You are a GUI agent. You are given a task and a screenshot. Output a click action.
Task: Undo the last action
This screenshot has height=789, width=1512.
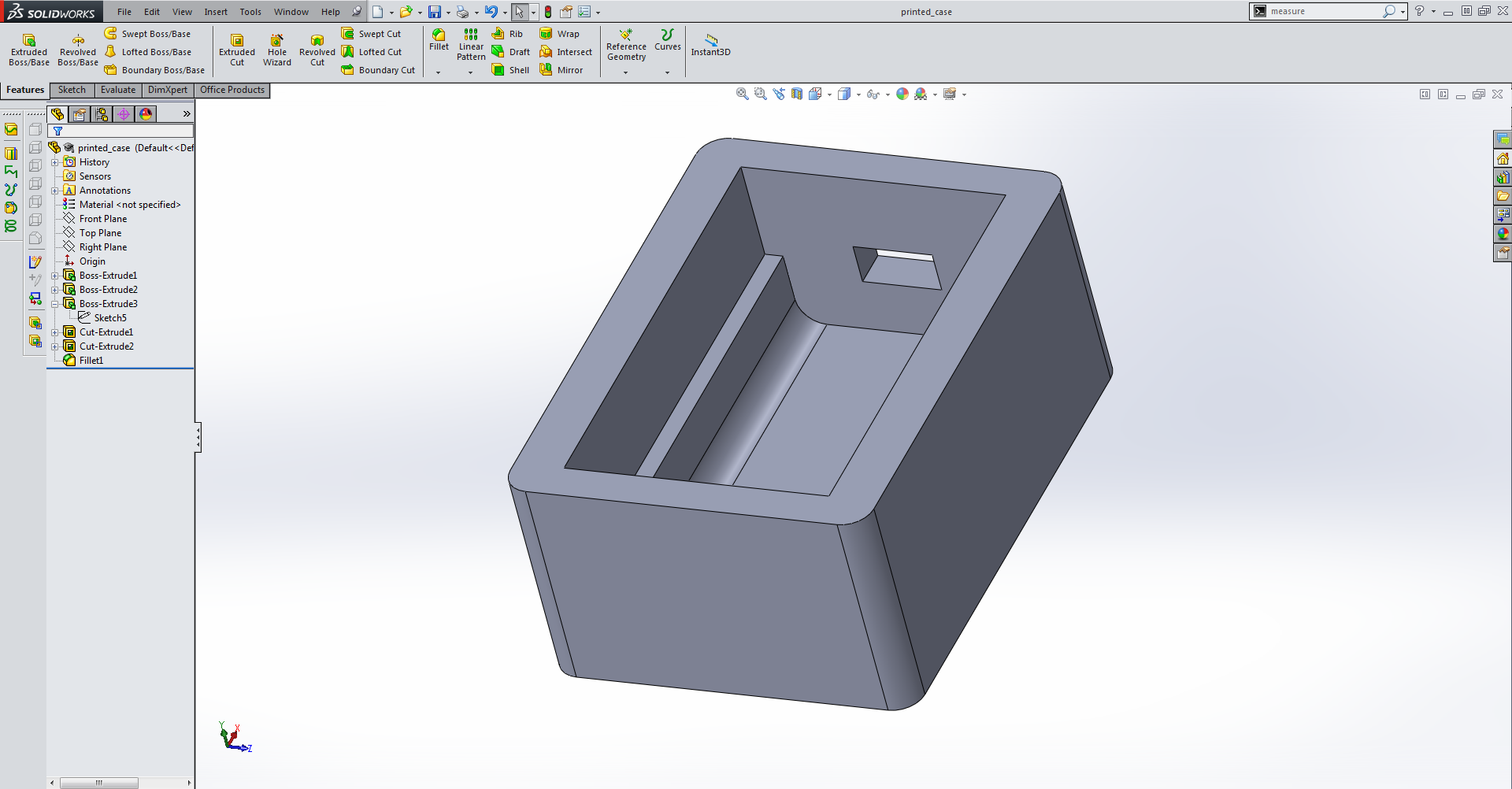click(491, 12)
